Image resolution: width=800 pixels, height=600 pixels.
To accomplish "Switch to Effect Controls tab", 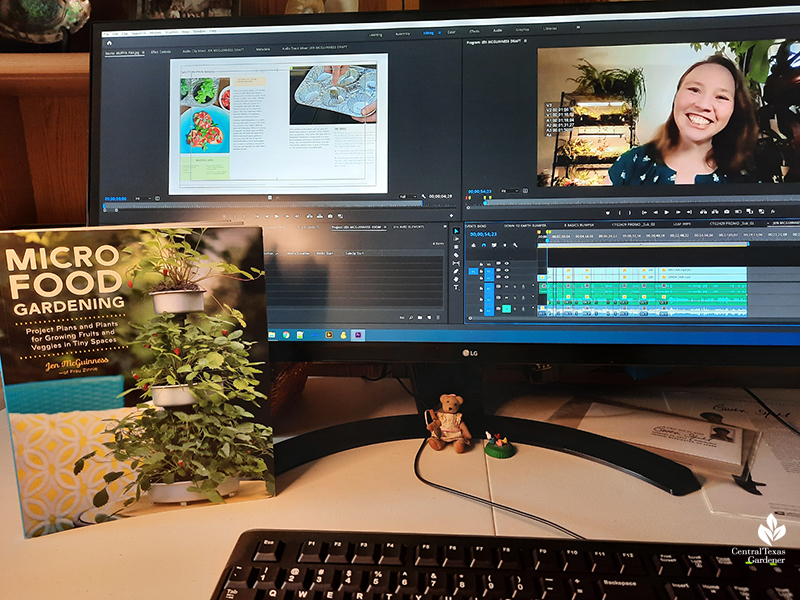I will [x=161, y=52].
